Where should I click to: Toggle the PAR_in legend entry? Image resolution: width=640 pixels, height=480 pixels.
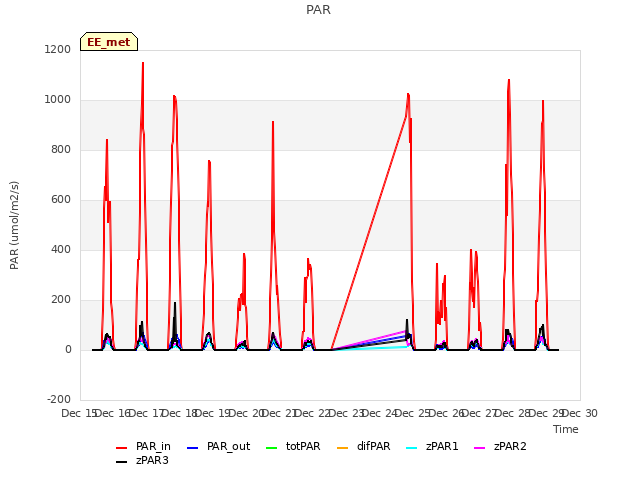click(x=143, y=447)
